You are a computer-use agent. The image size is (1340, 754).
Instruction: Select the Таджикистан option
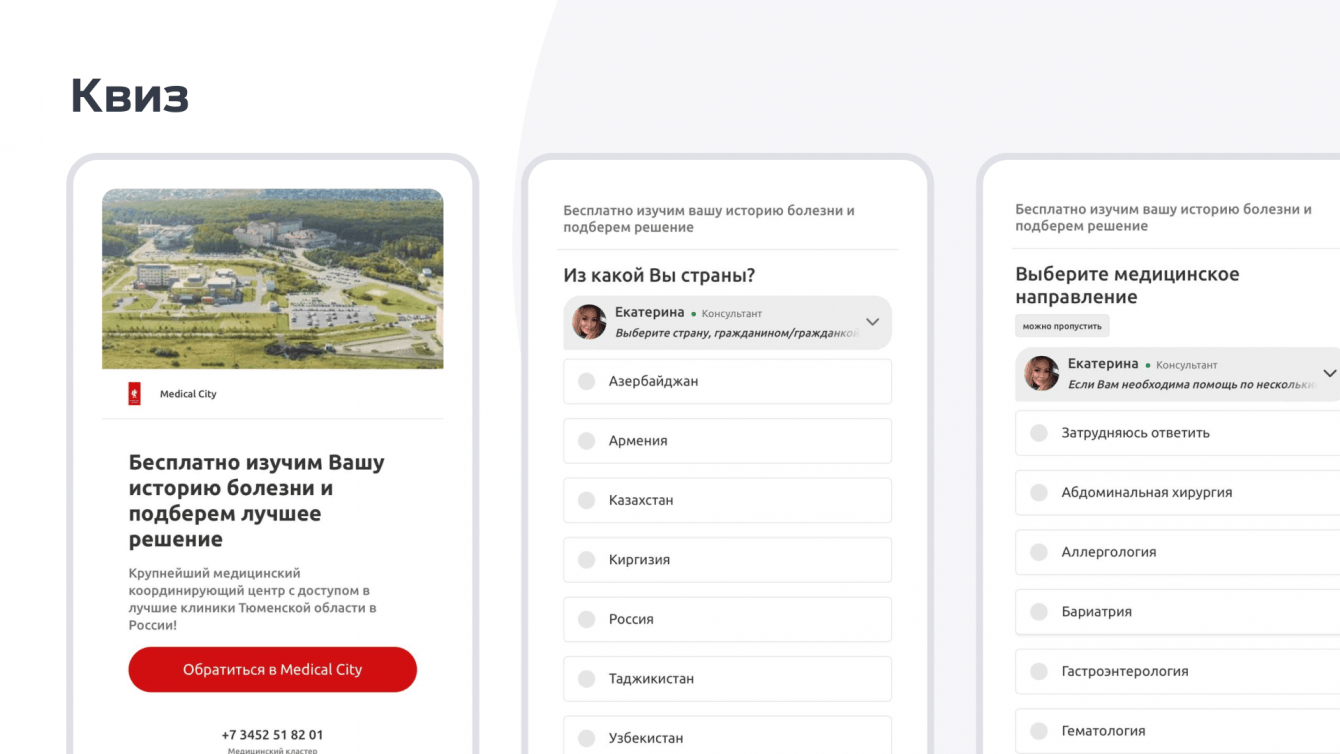pyautogui.click(x=727, y=679)
